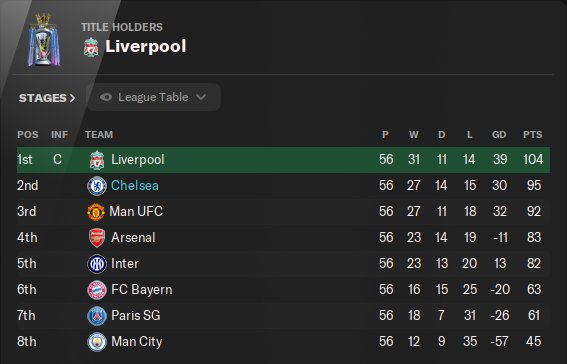Click the Paris SG club badge
The height and width of the screenshot is (364, 567).
tap(97, 316)
